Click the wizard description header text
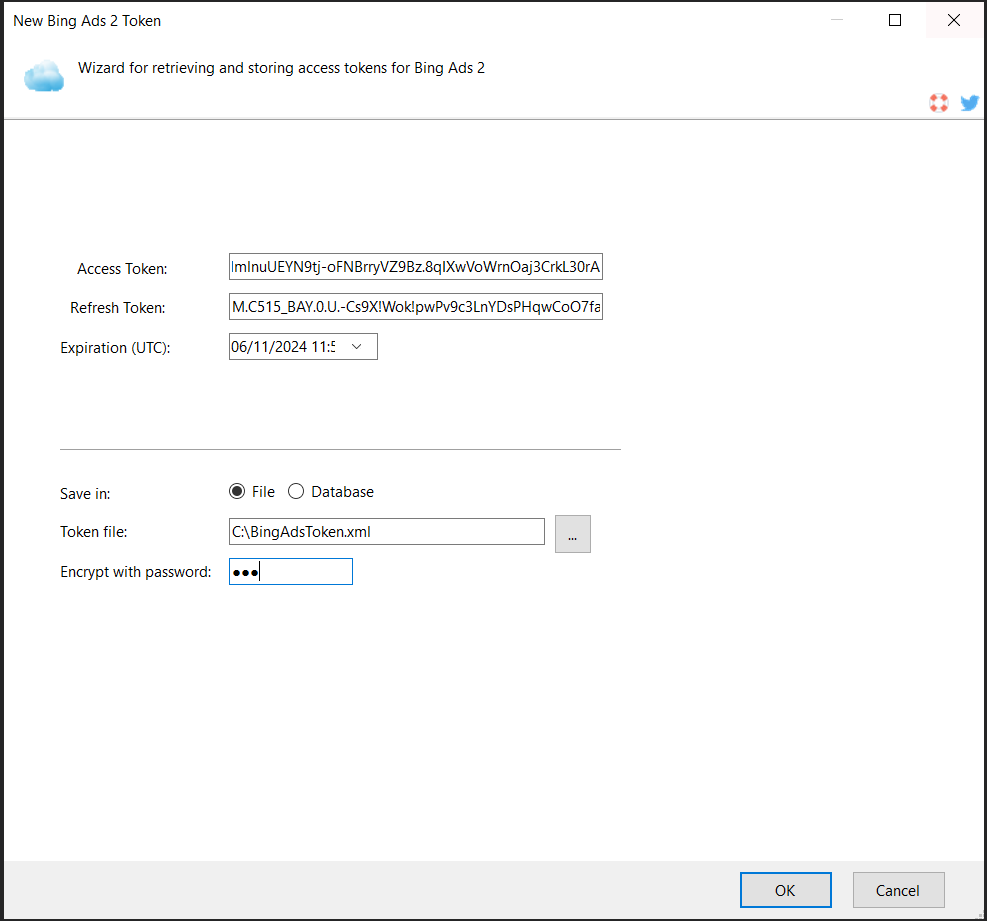 click(x=281, y=68)
